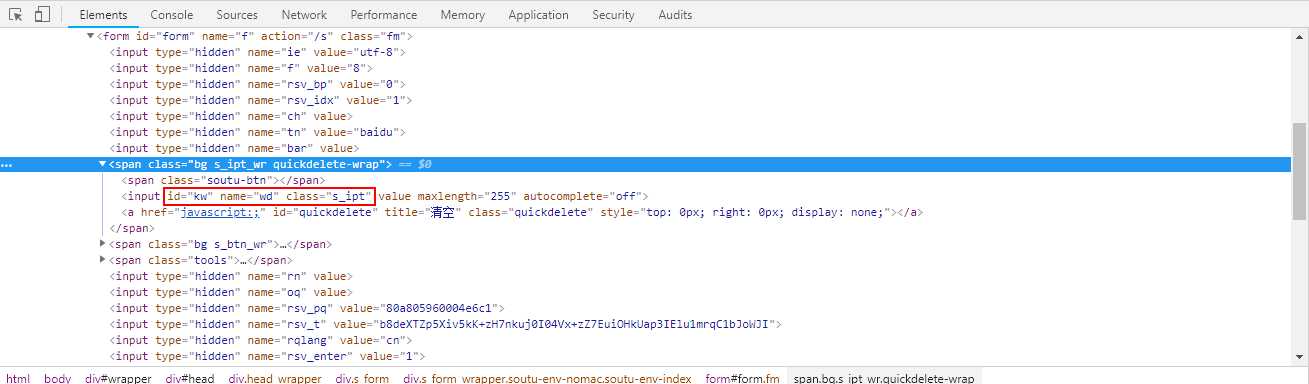Select the hidden input "rsv_enter" row

(268, 356)
